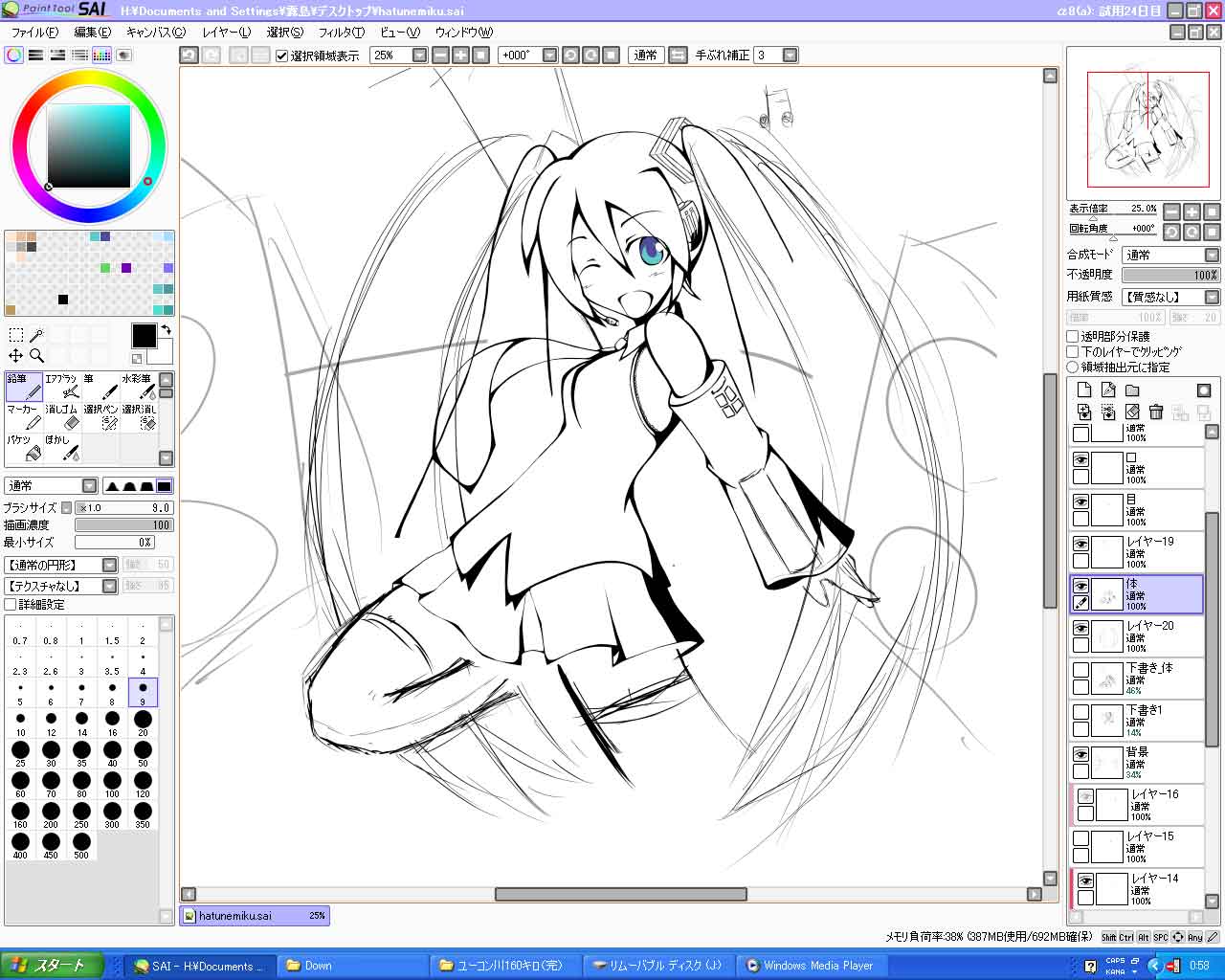The width and height of the screenshot is (1225, 980).
Task: Click the merge-down layer icon
Action: pos(1108,412)
